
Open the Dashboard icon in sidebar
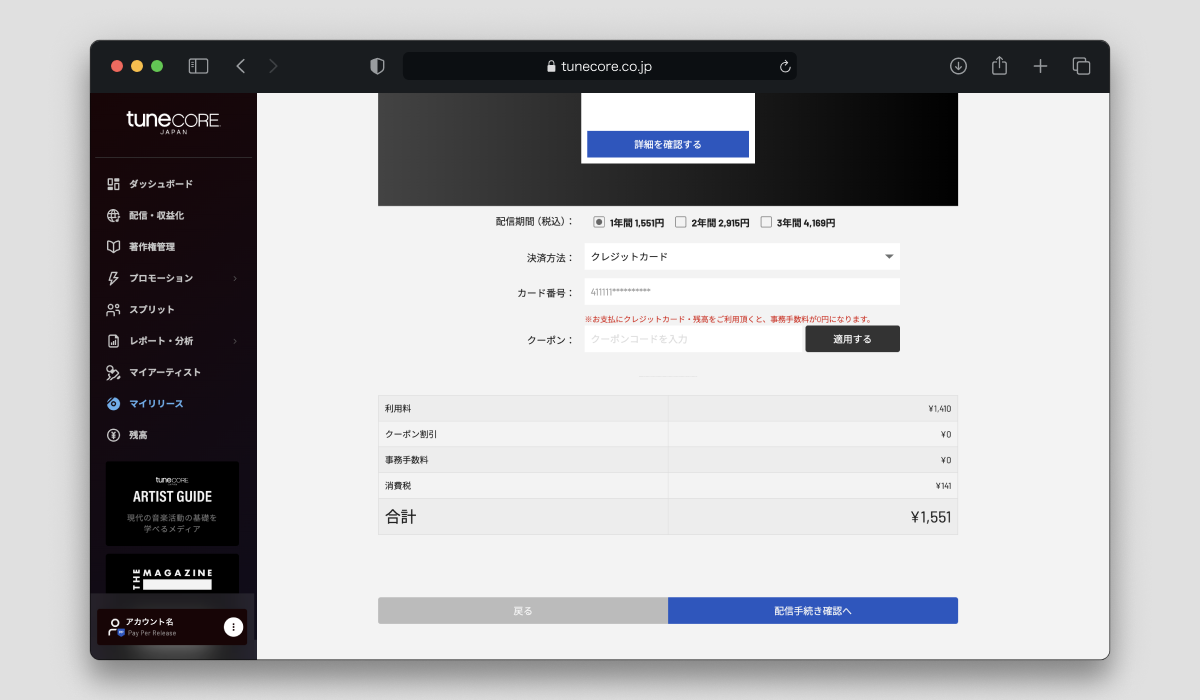pyautogui.click(x=113, y=184)
